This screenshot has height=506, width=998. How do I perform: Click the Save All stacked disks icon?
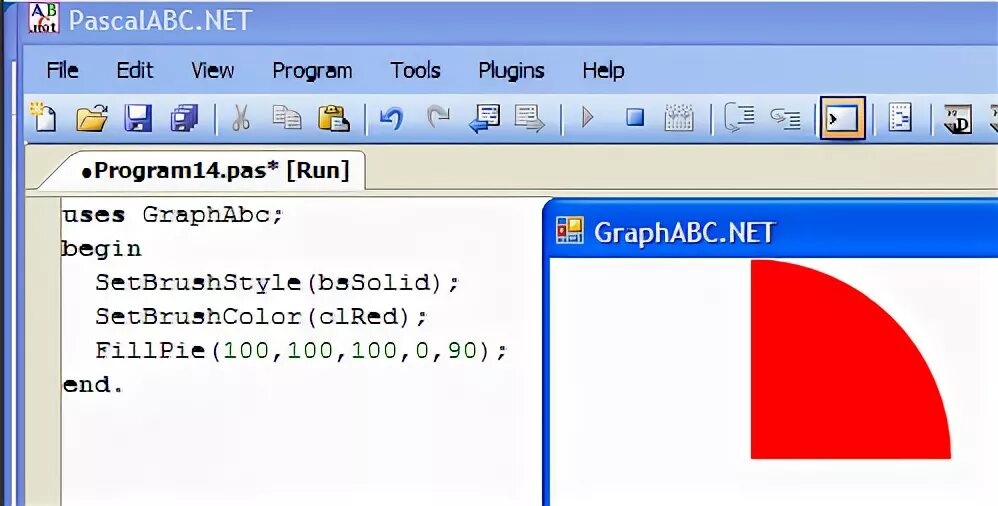pos(185,118)
